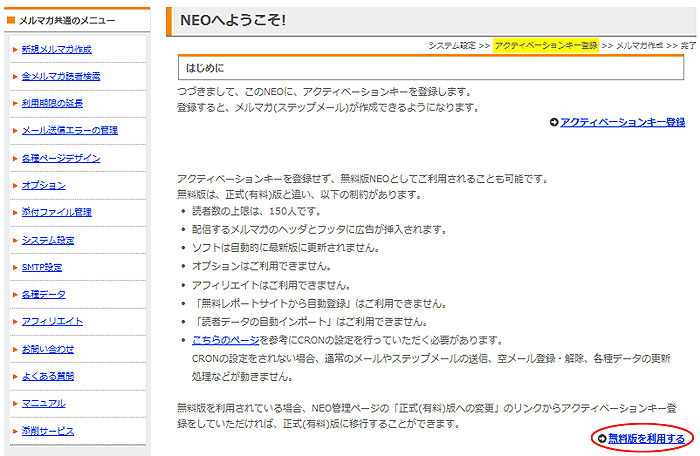Open よくある質問 in the sidebar

coord(48,376)
